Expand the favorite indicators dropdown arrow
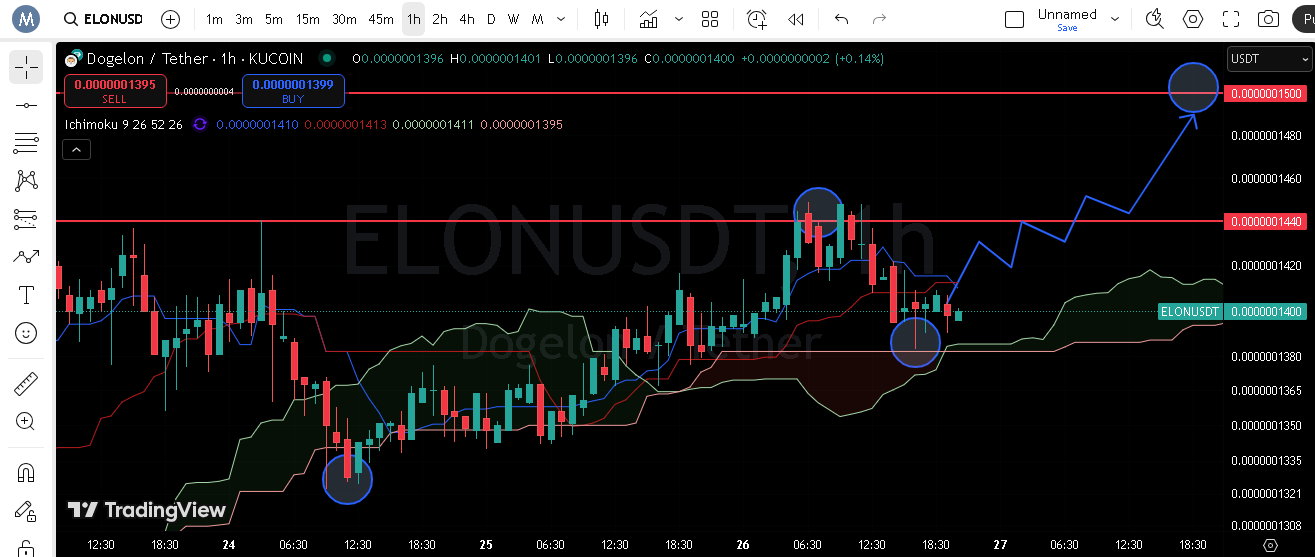This screenshot has width=1315, height=557. [x=680, y=19]
